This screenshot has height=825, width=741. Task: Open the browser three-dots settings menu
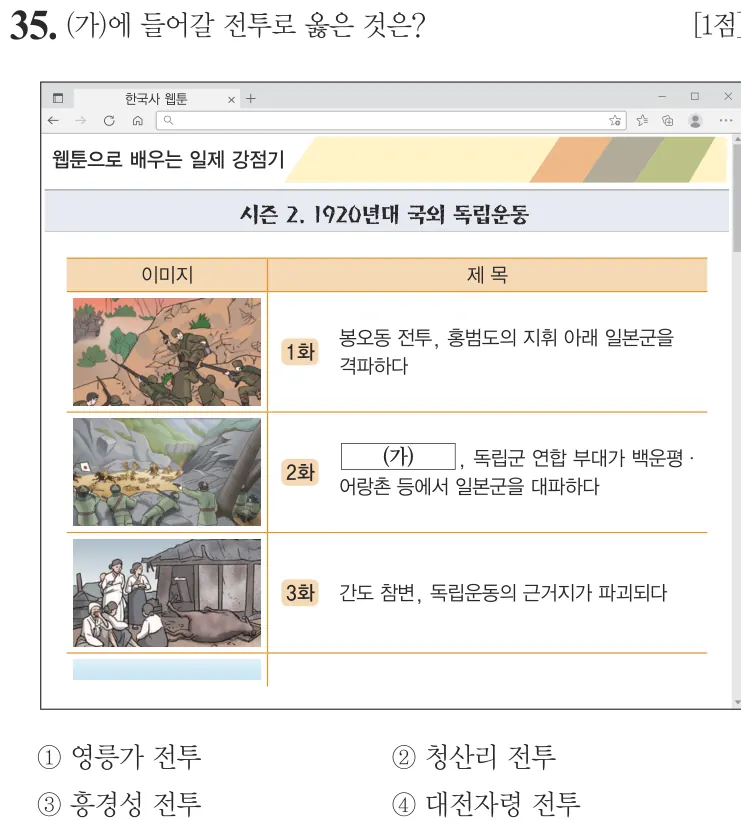point(726,120)
